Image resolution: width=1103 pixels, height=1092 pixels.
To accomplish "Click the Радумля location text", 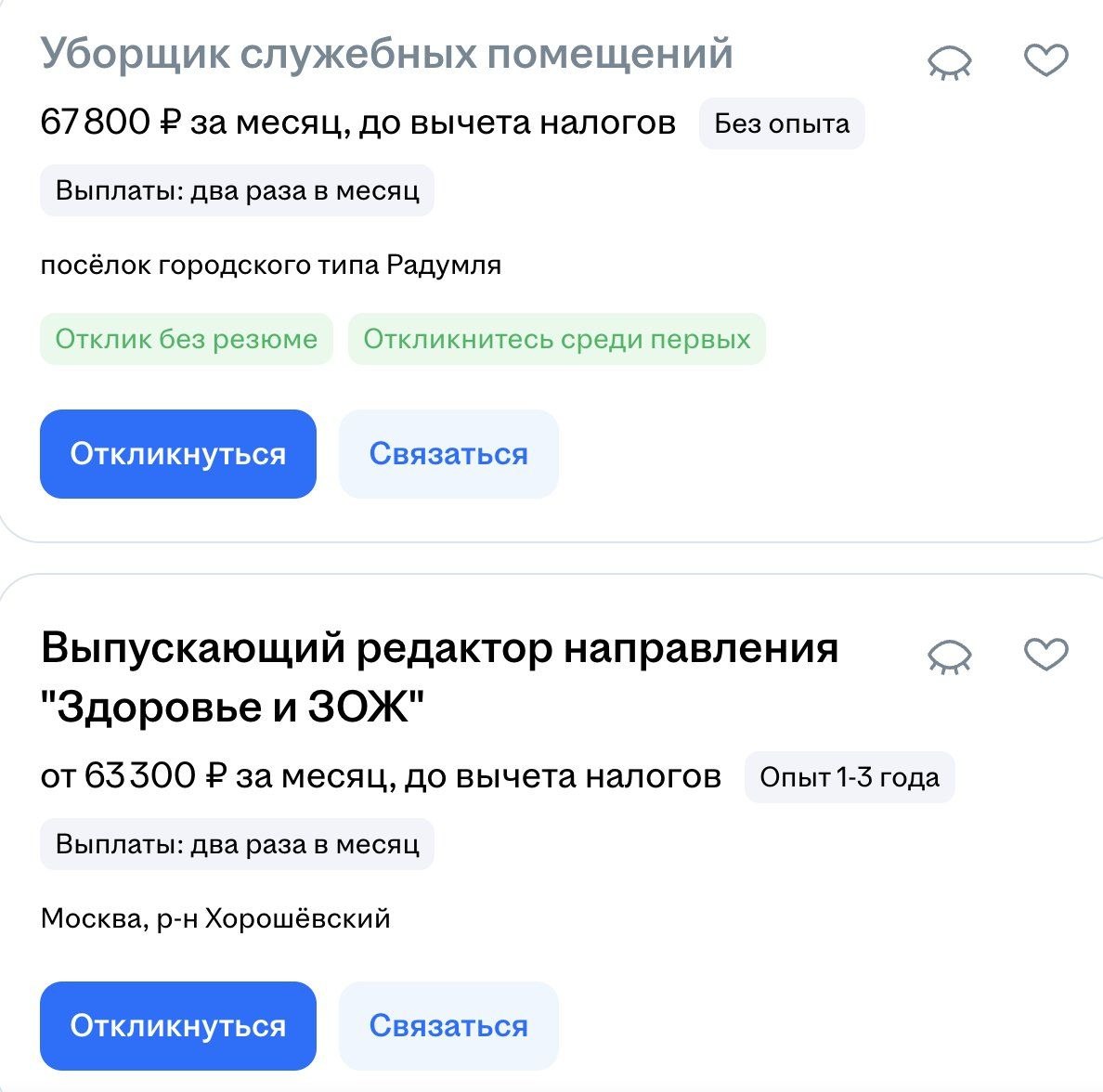I will tap(271, 266).
